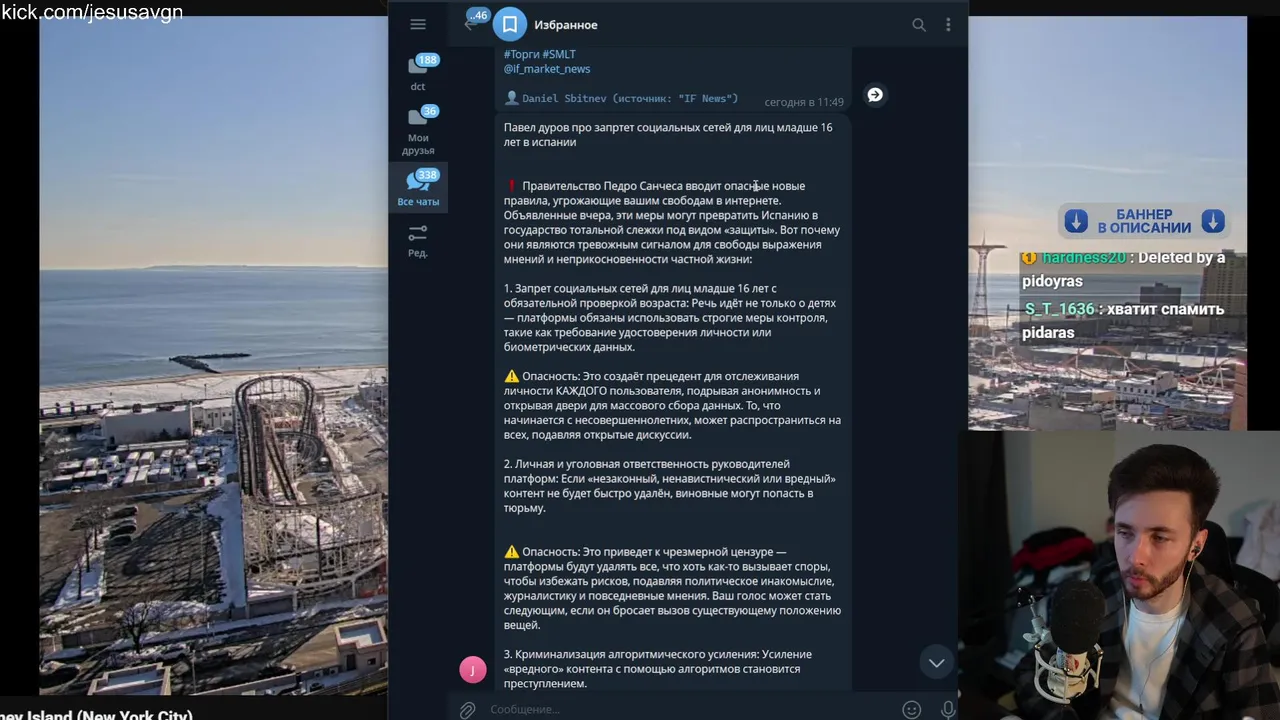Open the dct chat folder
Screen dimensions: 1280x720
point(418,73)
